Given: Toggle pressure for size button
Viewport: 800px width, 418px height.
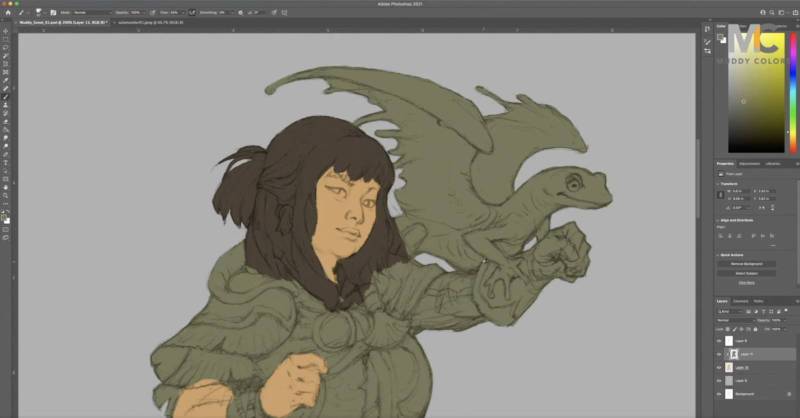Looking at the screenshot, I should pos(274,12).
